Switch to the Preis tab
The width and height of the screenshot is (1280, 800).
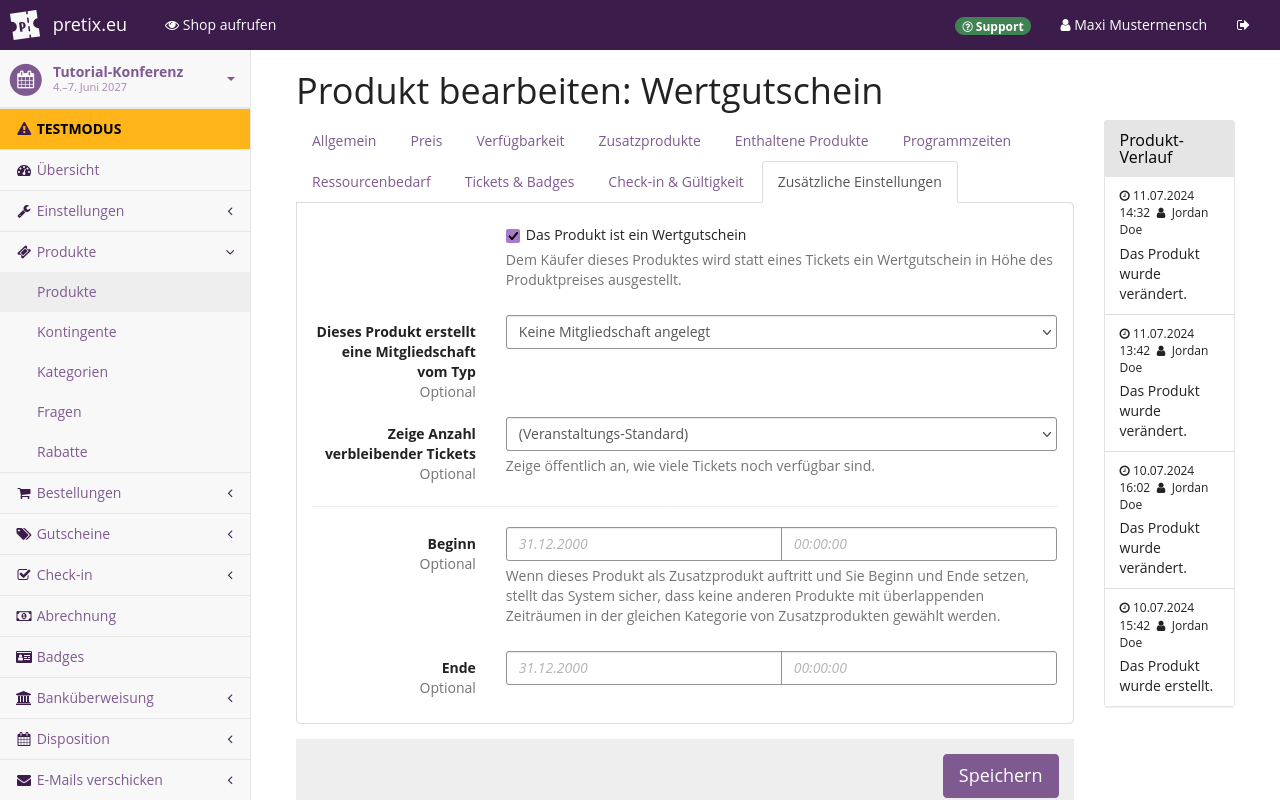(426, 141)
